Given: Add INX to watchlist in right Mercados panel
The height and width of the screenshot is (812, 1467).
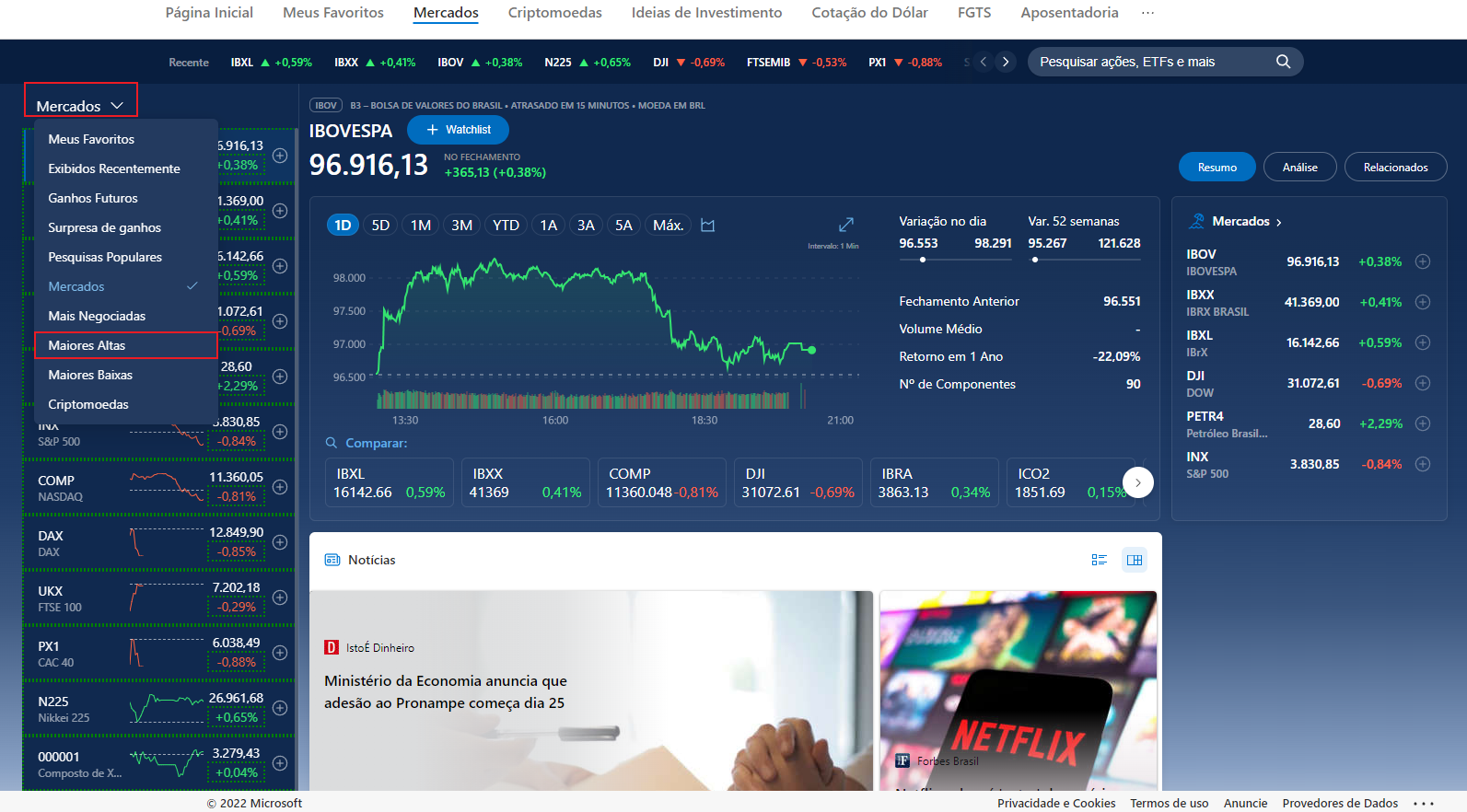Looking at the screenshot, I should tap(1423, 464).
